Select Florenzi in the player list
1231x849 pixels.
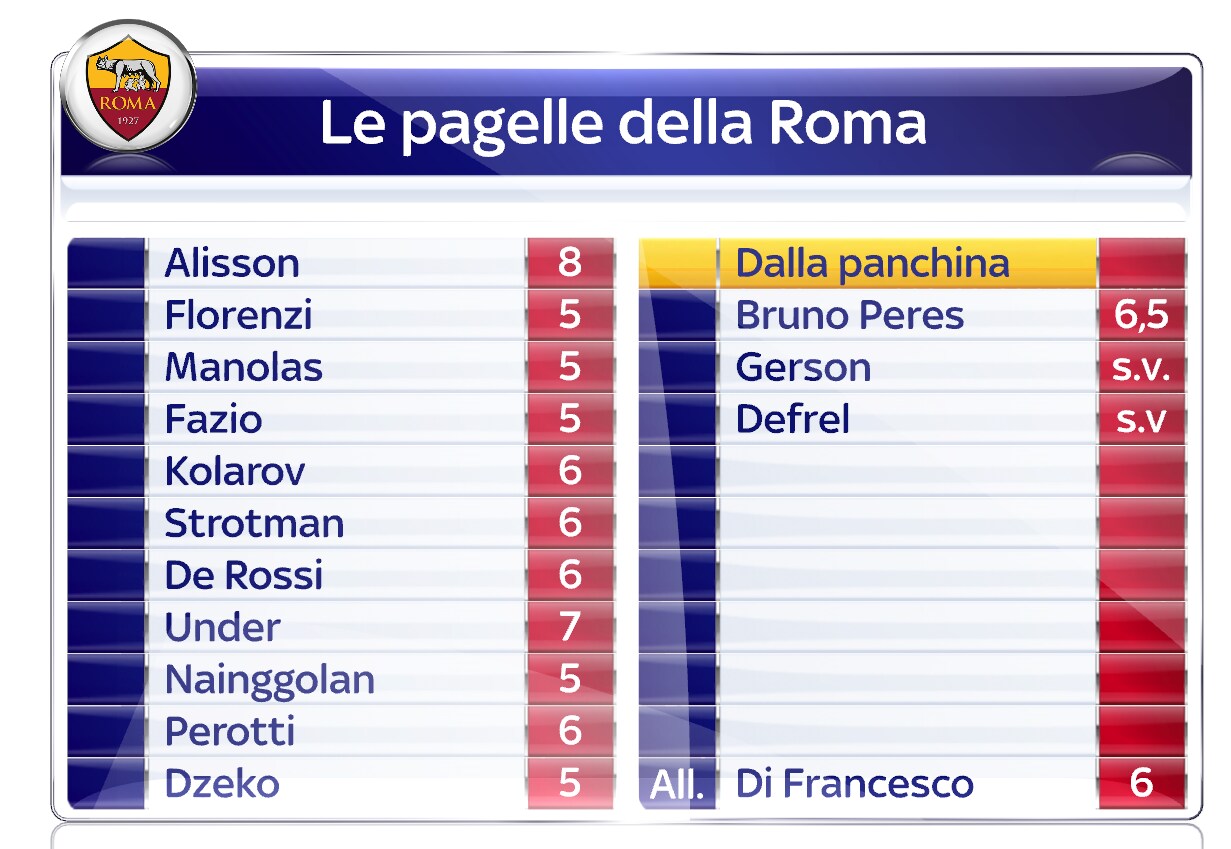coord(238,315)
